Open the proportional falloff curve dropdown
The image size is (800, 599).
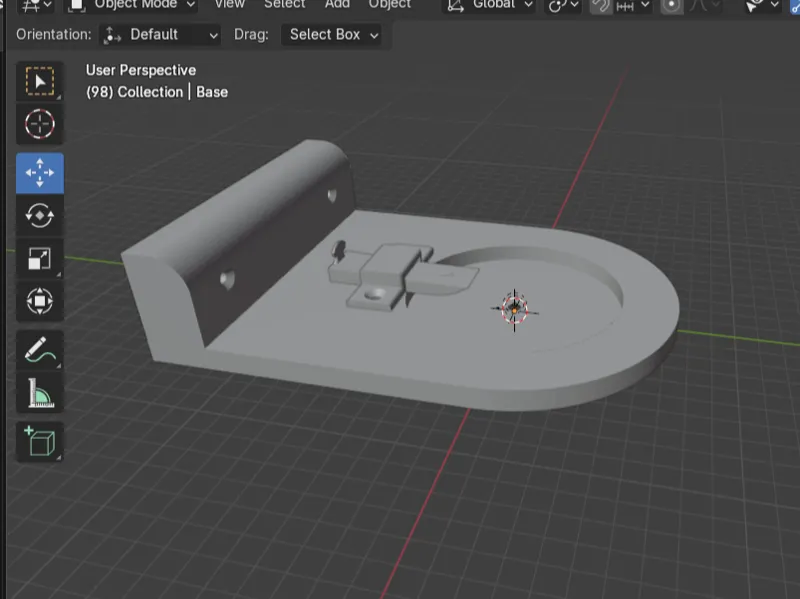click(704, 5)
